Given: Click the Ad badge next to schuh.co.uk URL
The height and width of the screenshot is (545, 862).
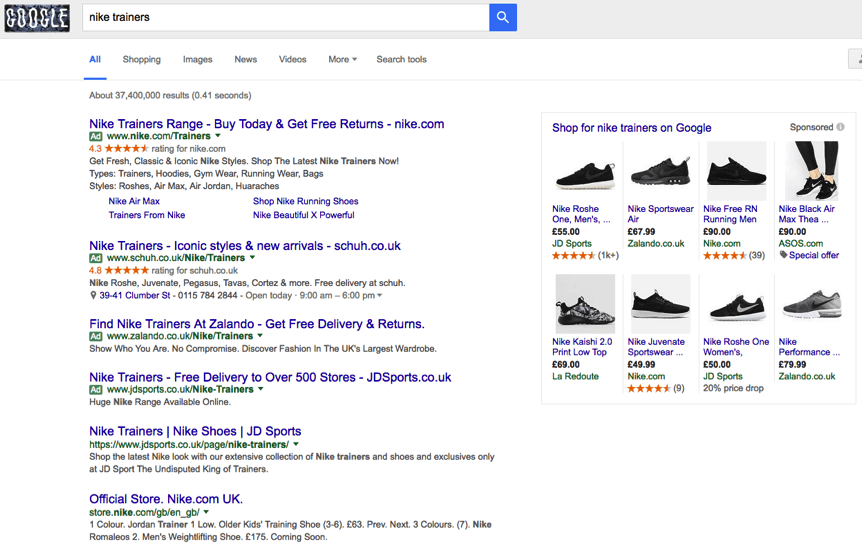Looking at the screenshot, I should point(96,258).
